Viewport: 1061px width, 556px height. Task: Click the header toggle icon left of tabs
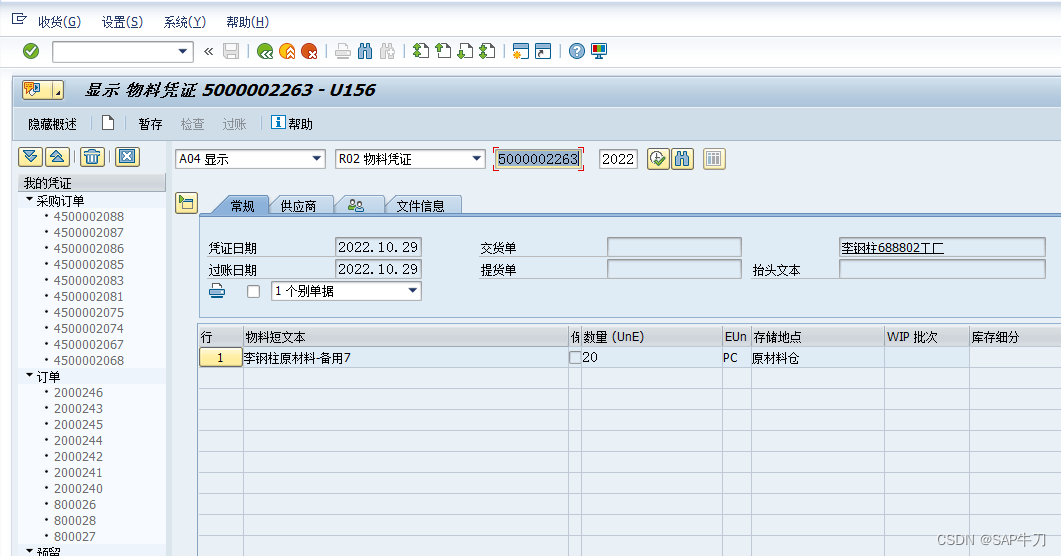(x=186, y=203)
